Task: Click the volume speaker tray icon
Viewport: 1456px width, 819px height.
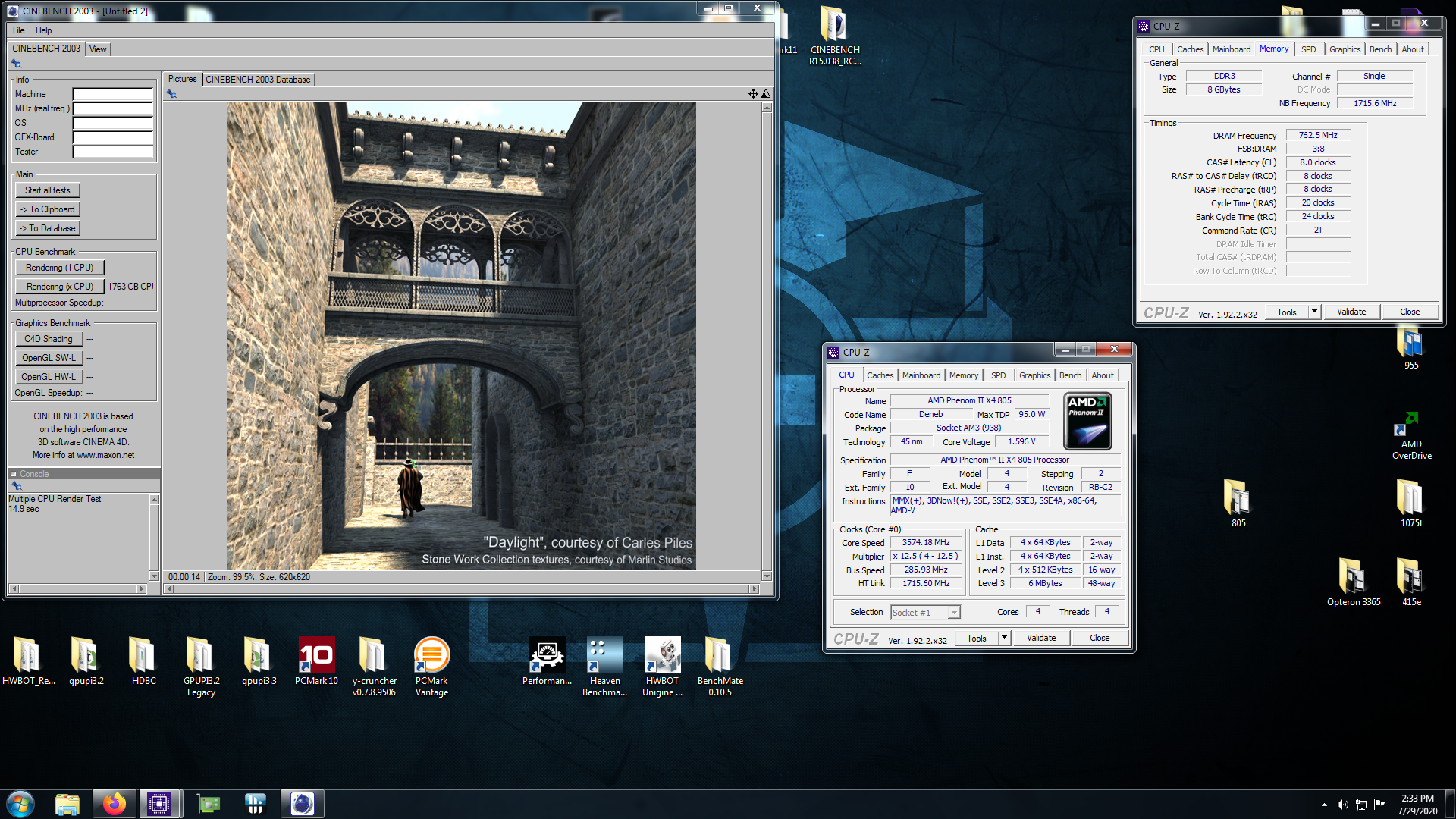Action: [x=1342, y=805]
